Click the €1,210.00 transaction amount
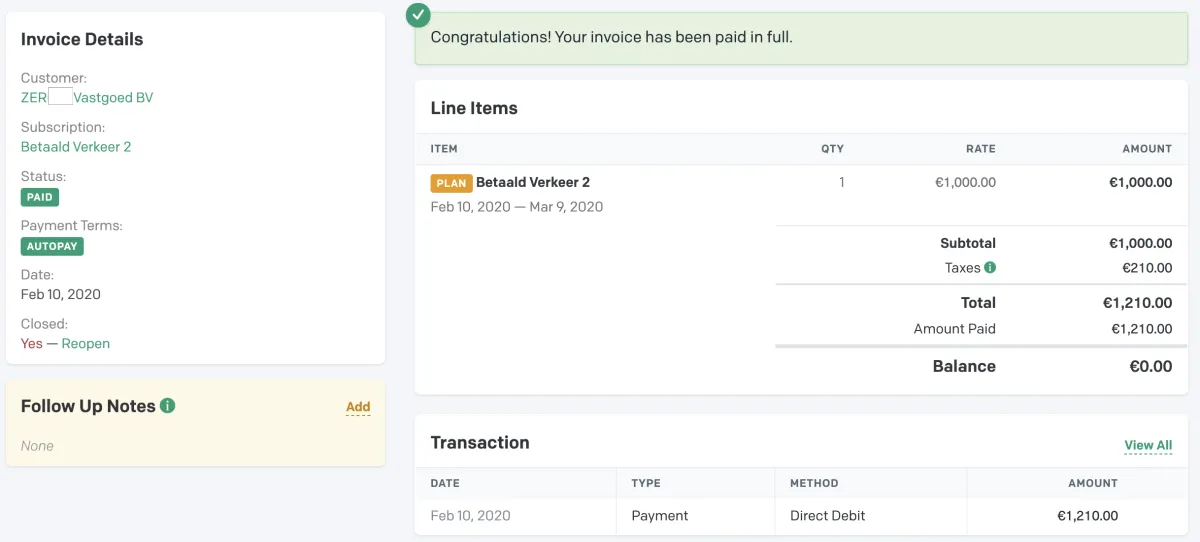 (1087, 516)
